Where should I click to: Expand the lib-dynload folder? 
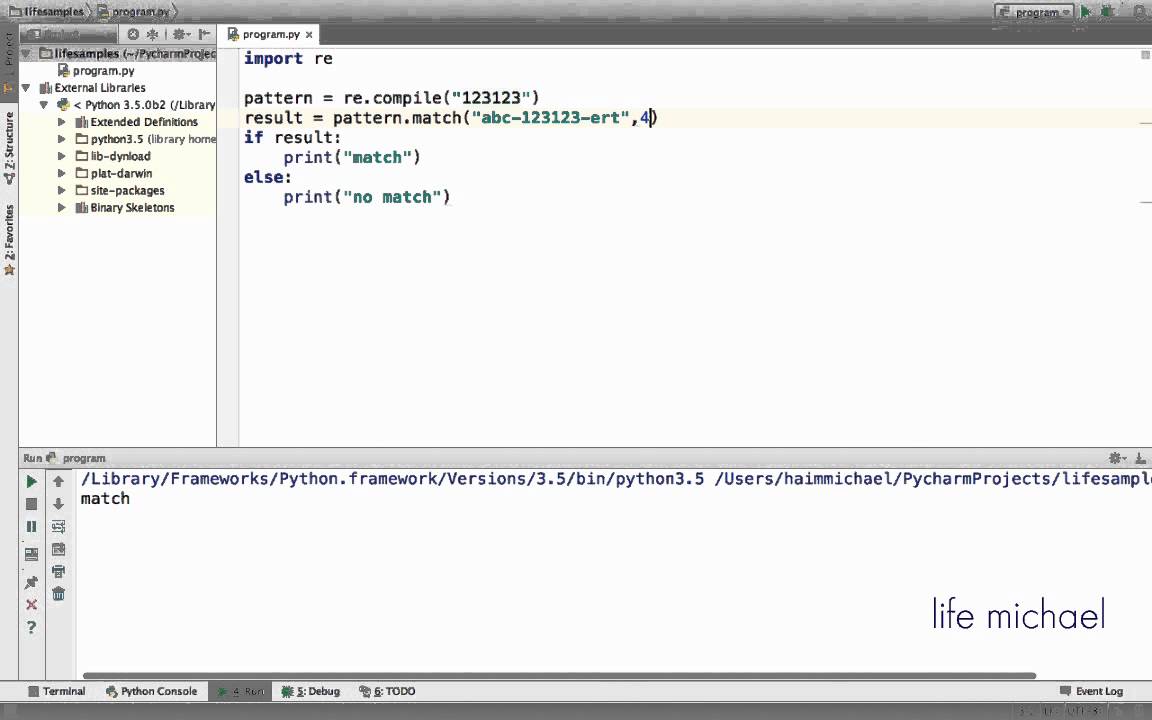coord(62,156)
